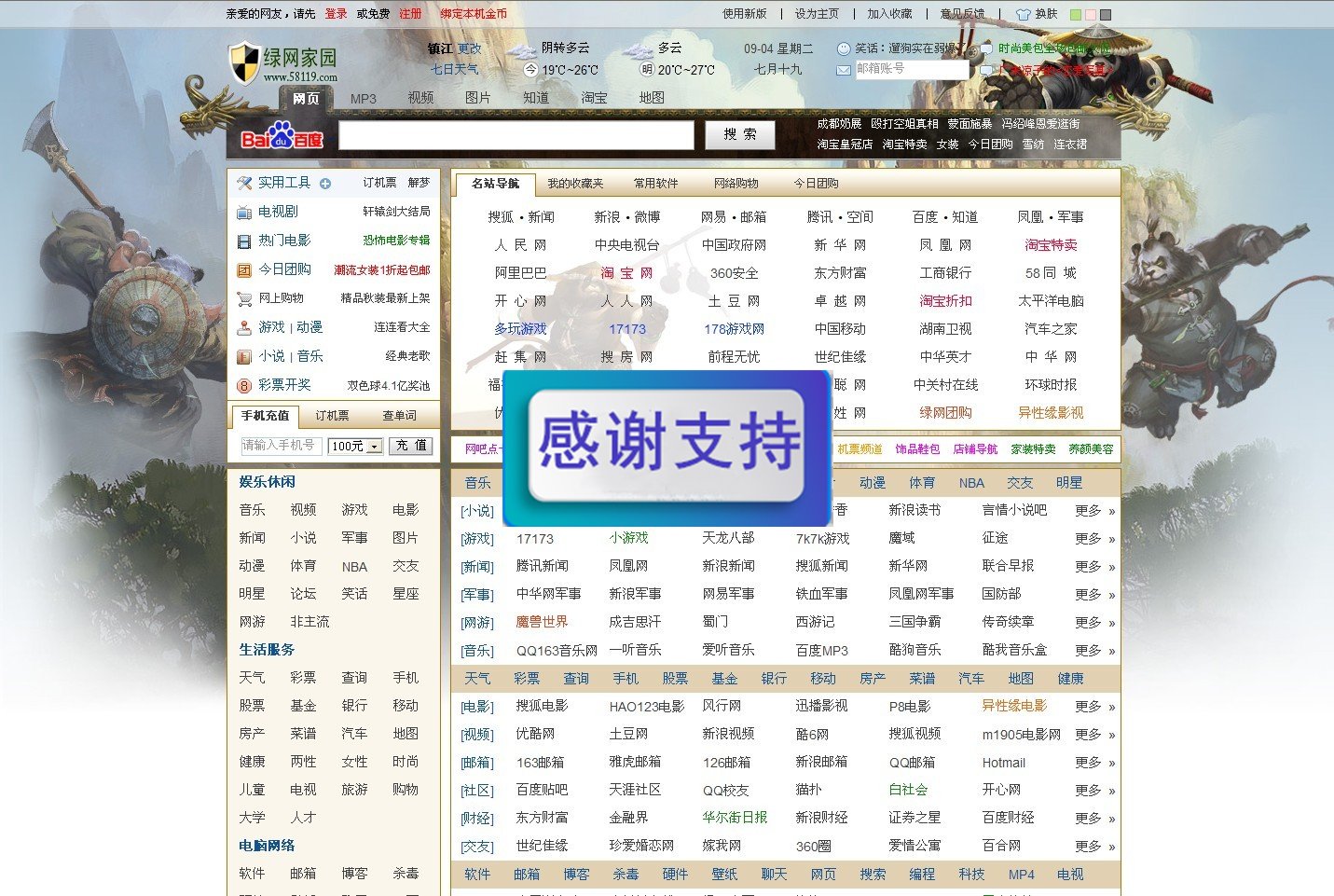The height and width of the screenshot is (896, 1334).
Task: Pick the green skin color square
Action: tap(1076, 15)
